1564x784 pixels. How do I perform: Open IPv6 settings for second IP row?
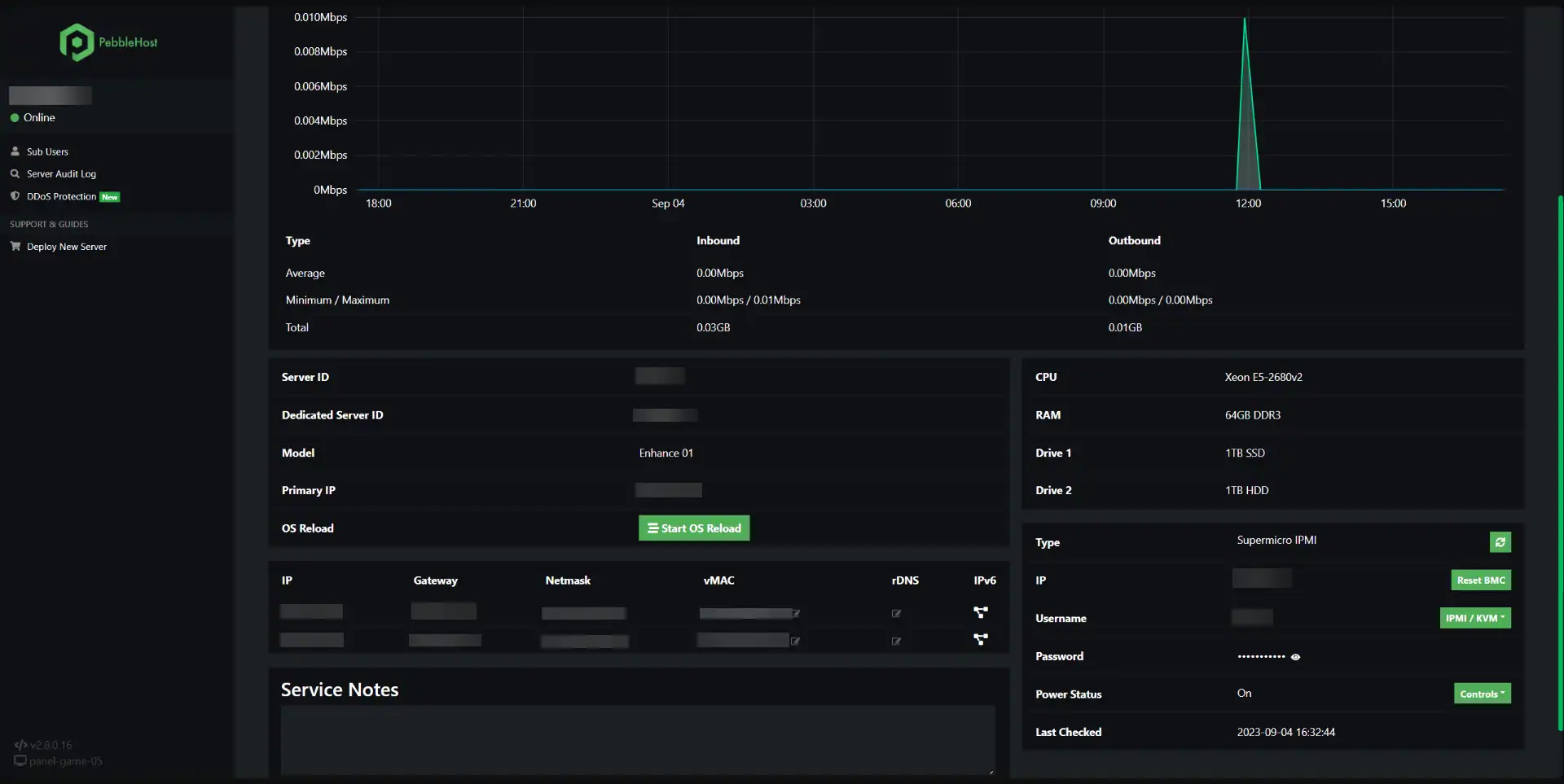pyautogui.click(x=981, y=640)
